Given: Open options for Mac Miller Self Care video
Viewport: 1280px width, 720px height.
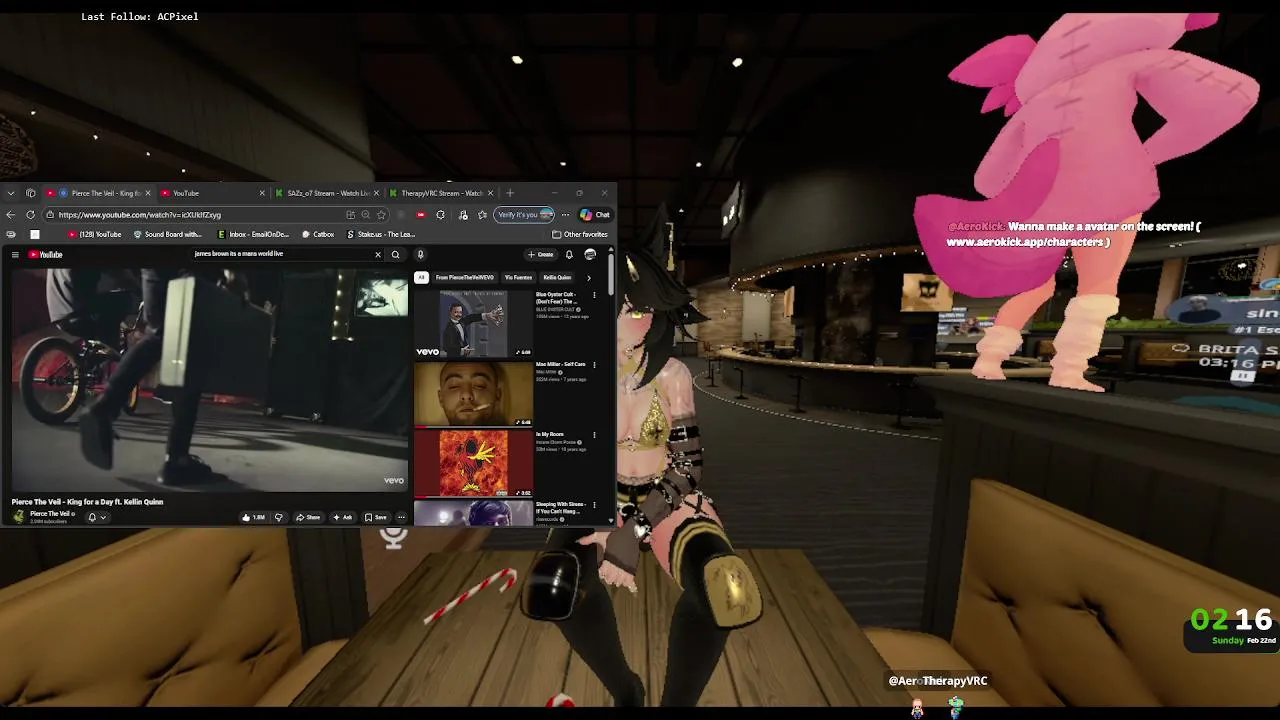Looking at the screenshot, I should pyautogui.click(x=594, y=365).
